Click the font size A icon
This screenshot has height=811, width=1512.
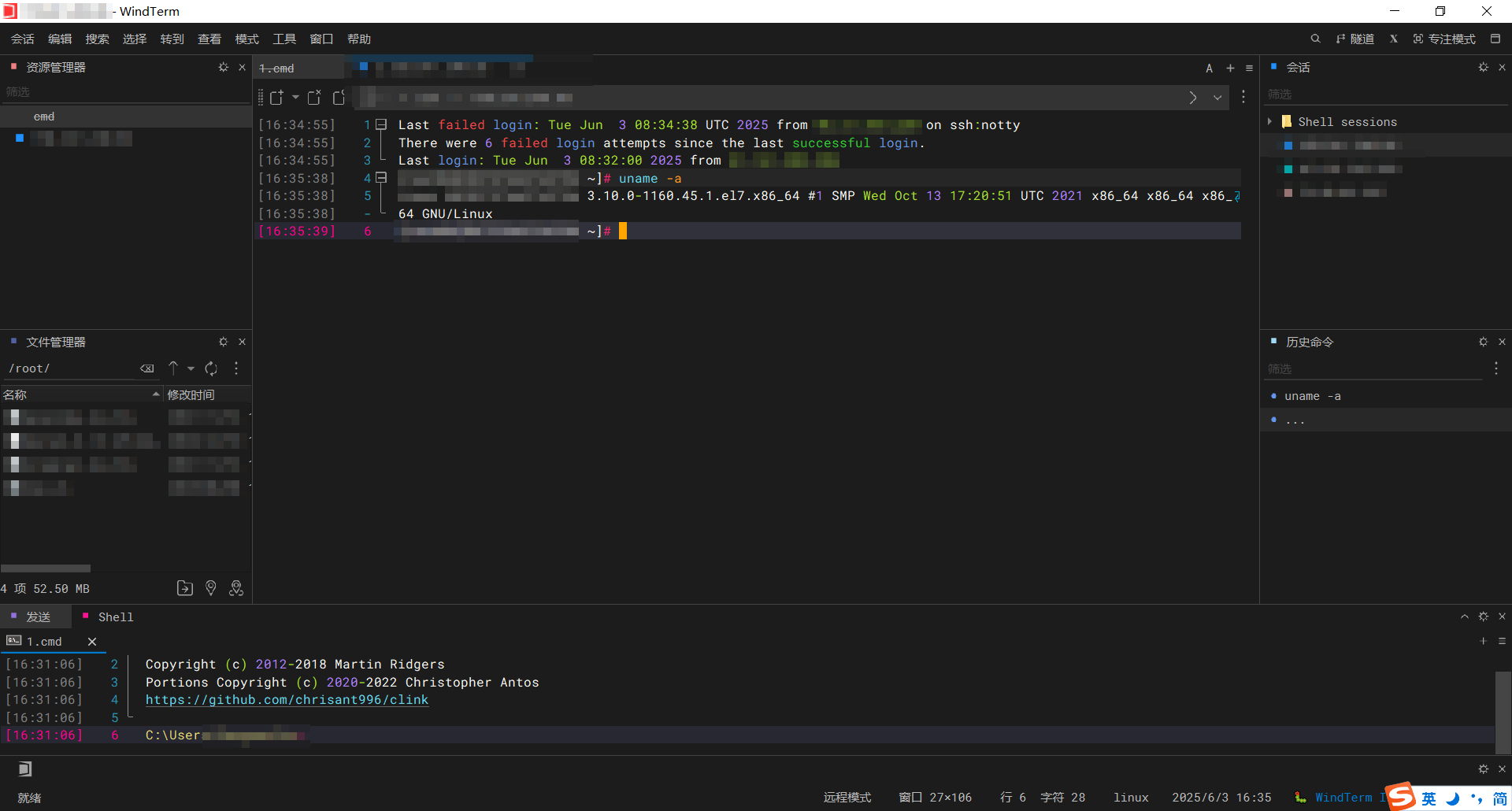1209,69
